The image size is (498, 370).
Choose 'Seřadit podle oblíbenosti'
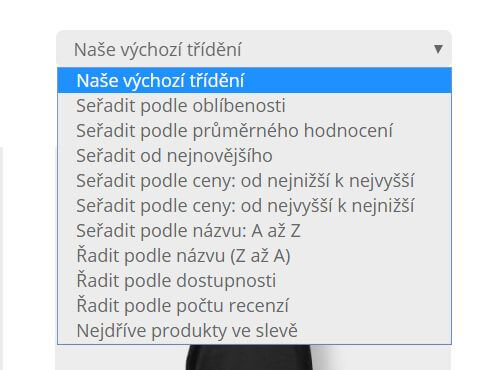pyautogui.click(x=254, y=106)
